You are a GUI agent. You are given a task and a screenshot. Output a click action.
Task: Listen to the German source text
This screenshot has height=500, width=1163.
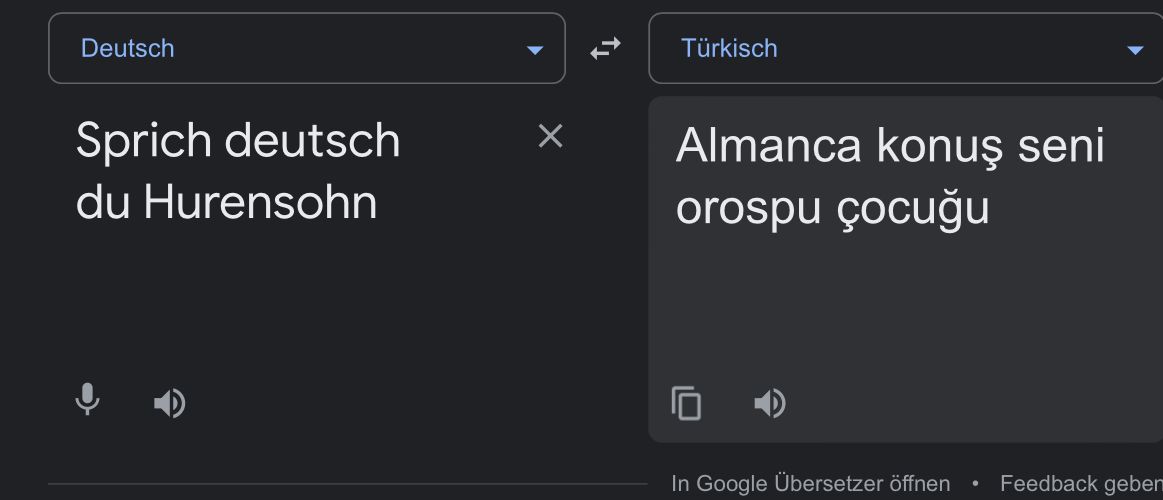coord(169,403)
